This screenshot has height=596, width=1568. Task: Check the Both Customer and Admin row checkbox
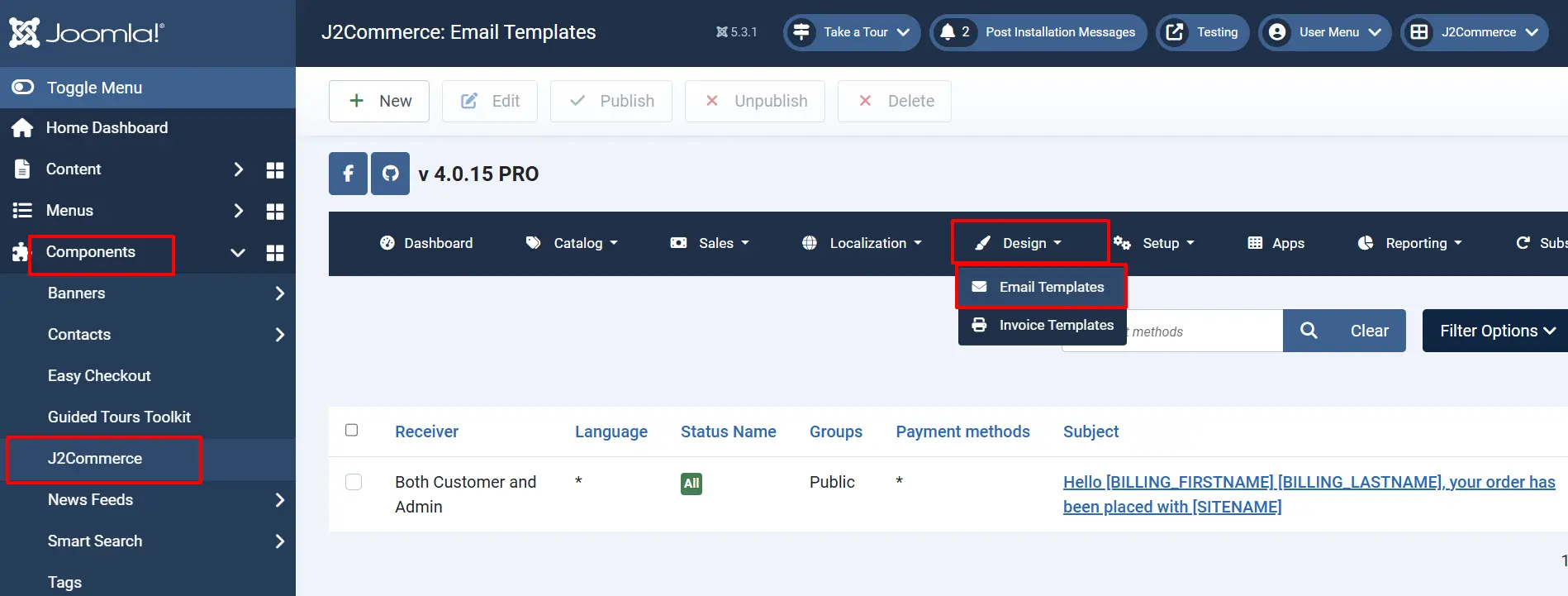pyautogui.click(x=354, y=482)
